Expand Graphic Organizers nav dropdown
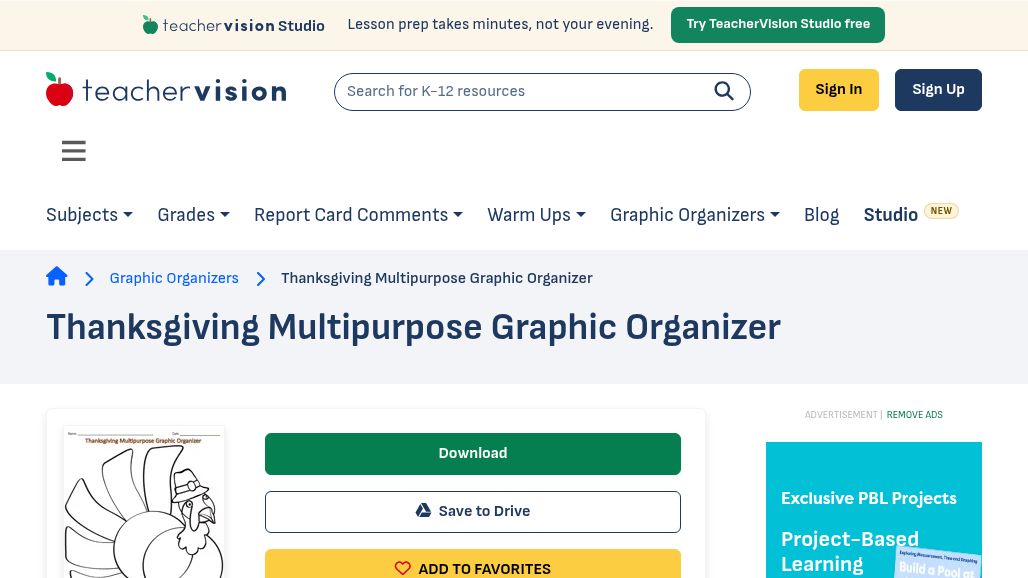 pyautogui.click(x=695, y=215)
